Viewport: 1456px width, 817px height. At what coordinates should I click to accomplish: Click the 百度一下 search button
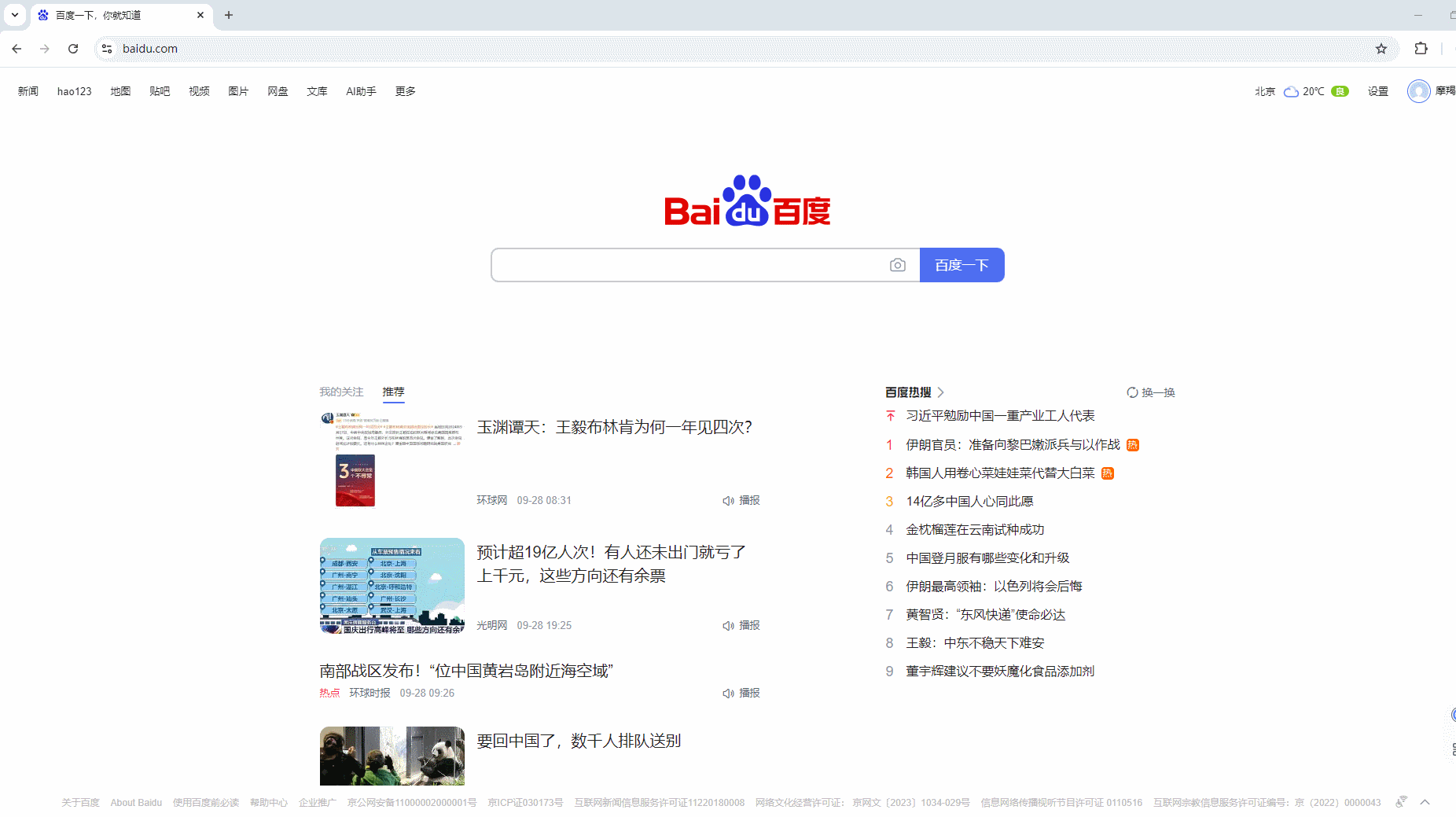(961, 265)
